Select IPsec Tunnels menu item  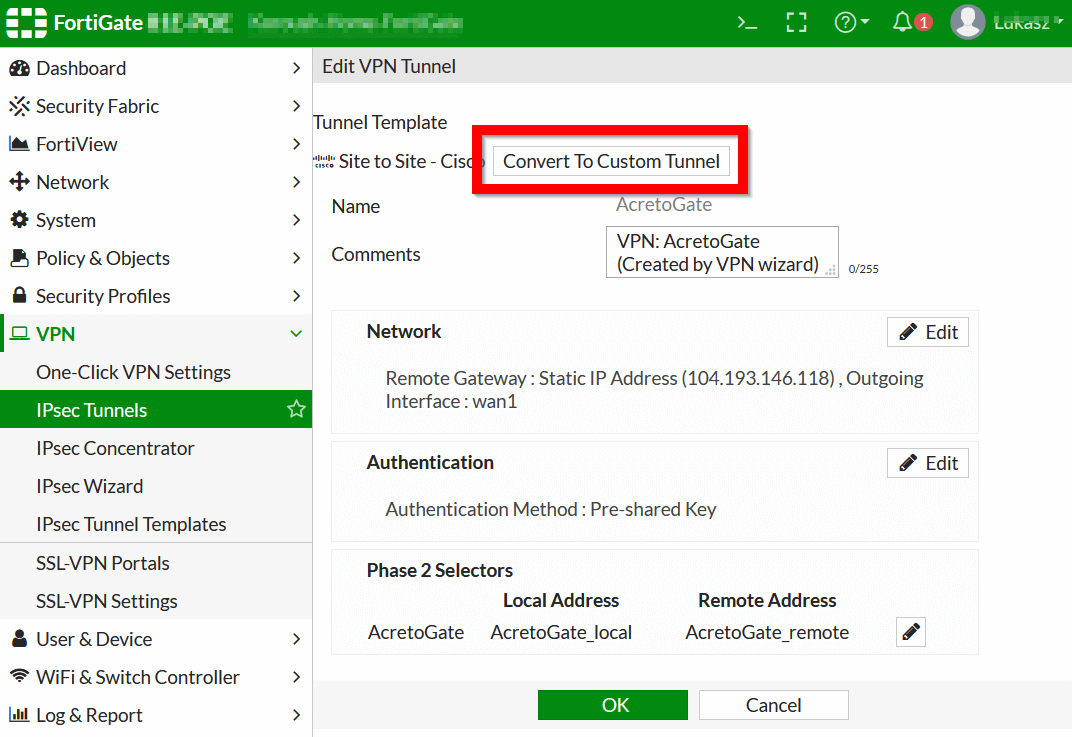[x=156, y=410]
